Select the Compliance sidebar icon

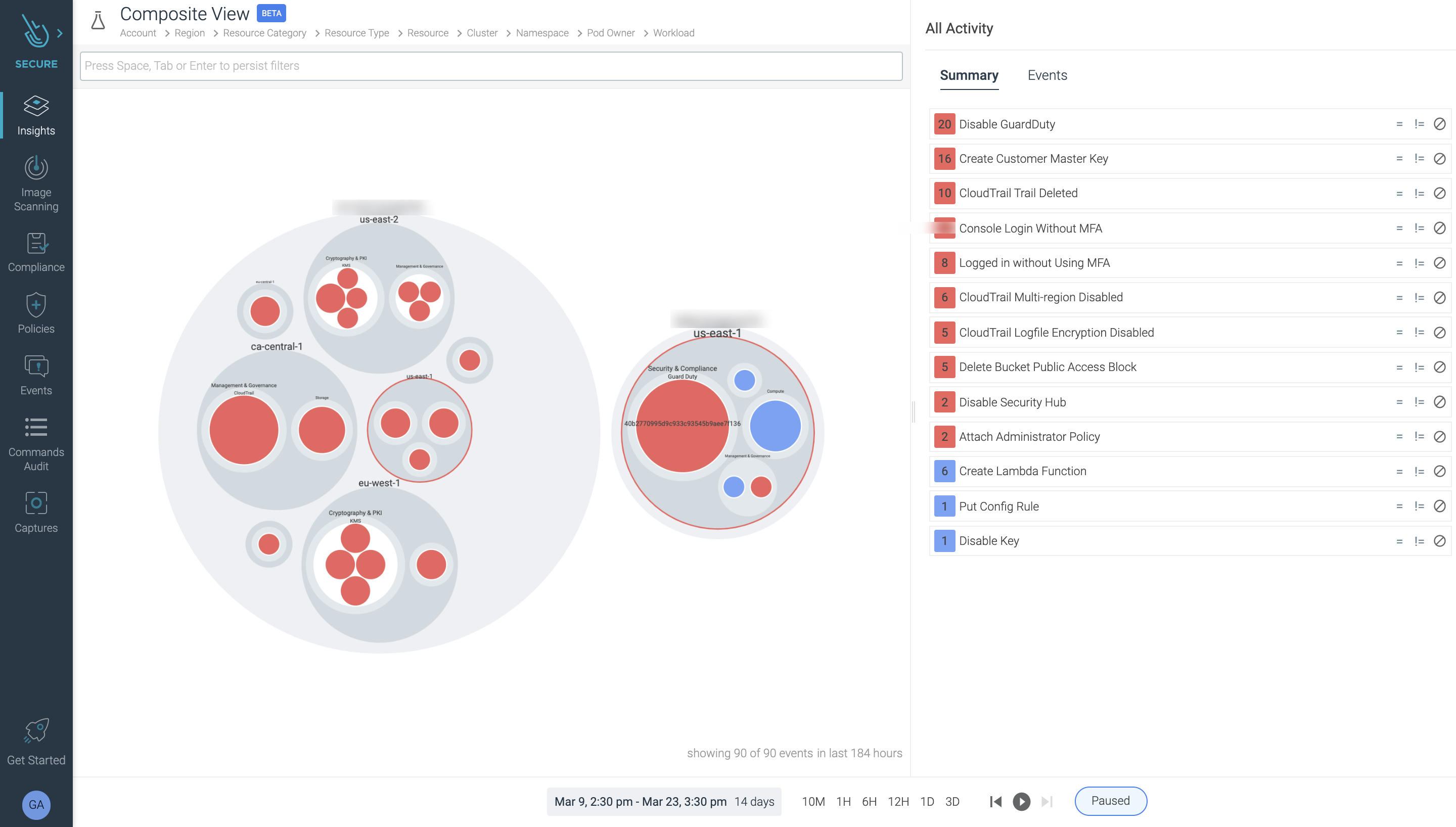pos(36,250)
